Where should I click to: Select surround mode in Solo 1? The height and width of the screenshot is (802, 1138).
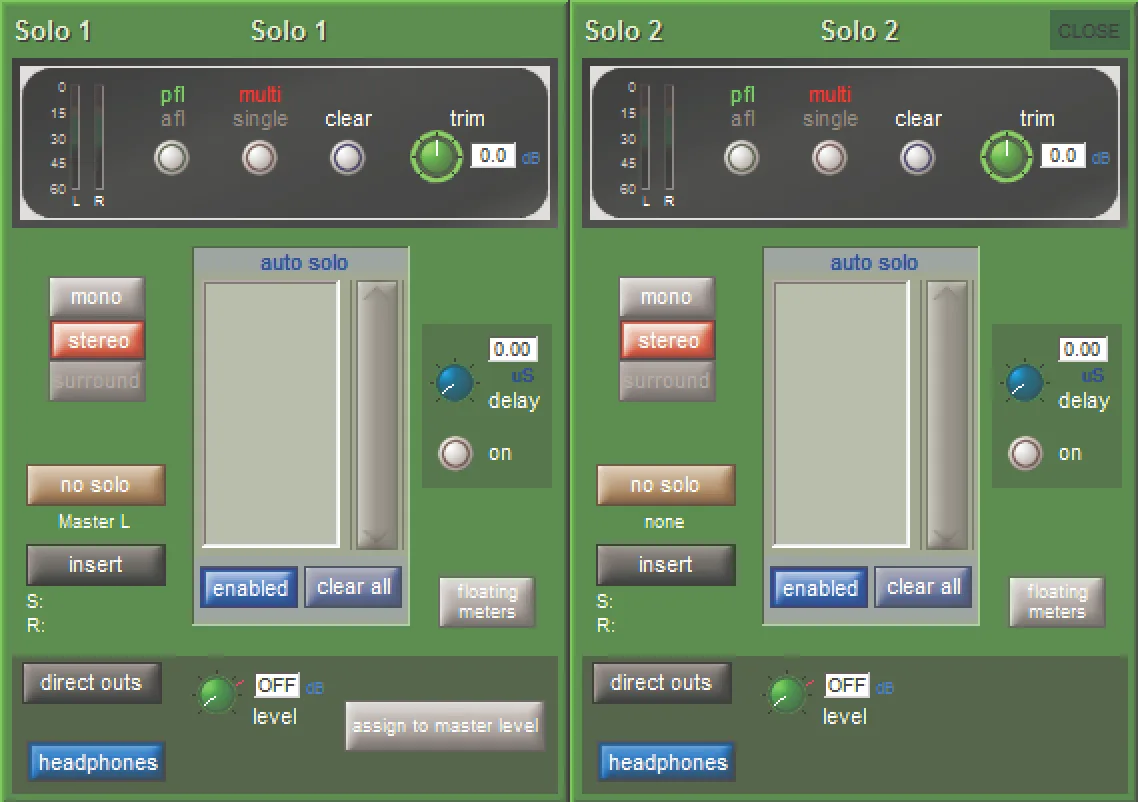coord(97,380)
